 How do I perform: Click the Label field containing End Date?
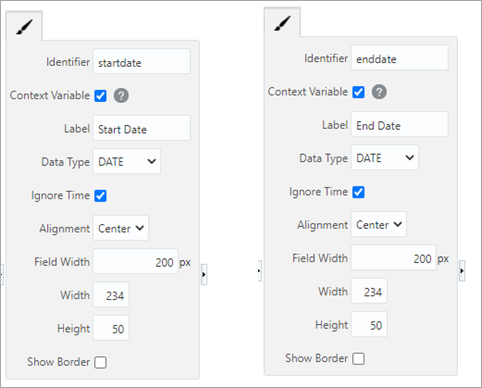(400, 124)
